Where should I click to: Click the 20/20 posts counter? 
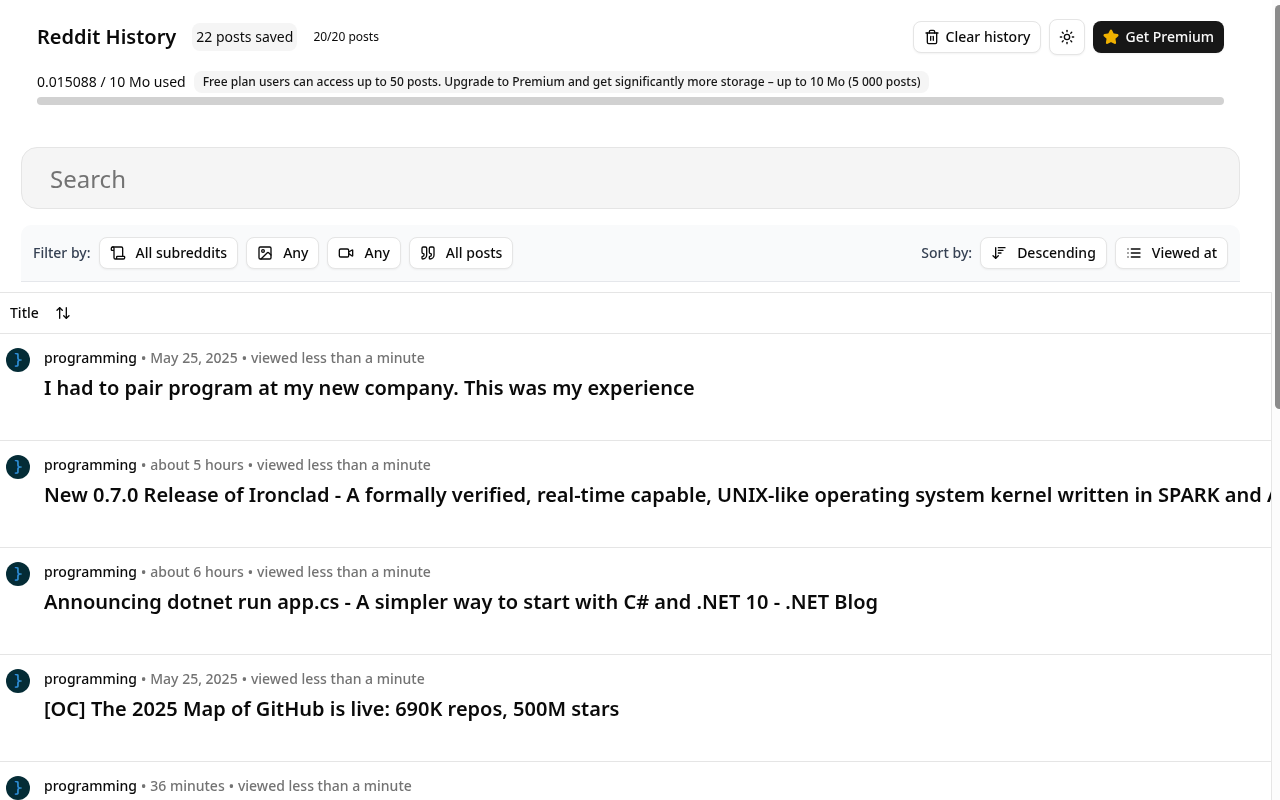[x=346, y=37]
